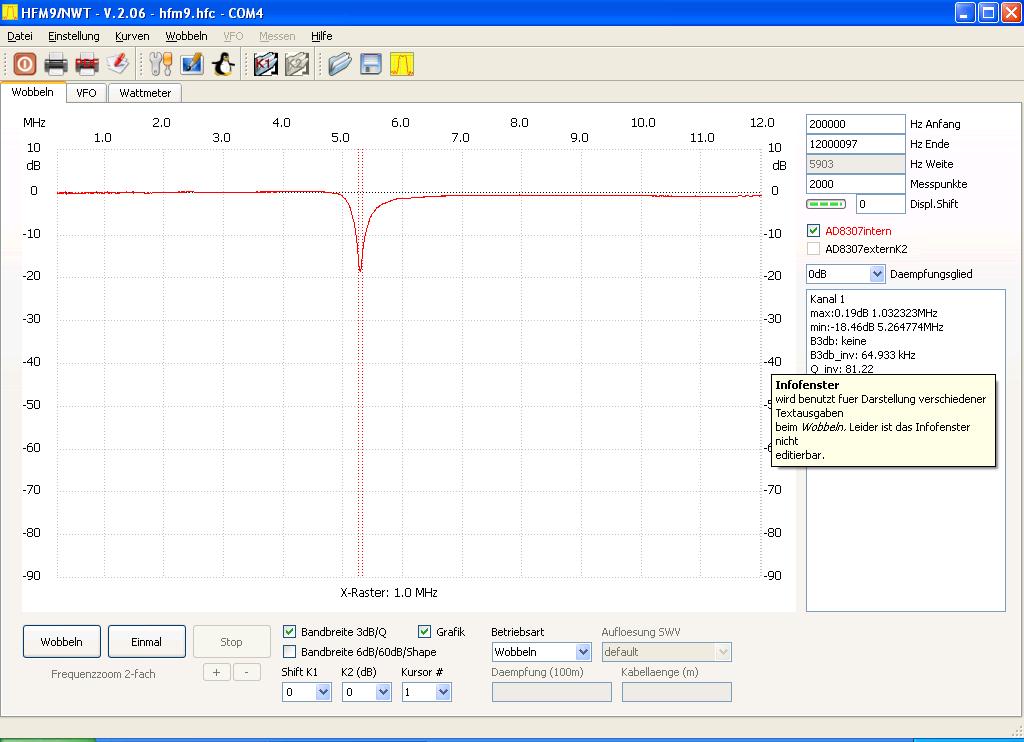The width and height of the screenshot is (1024, 742).
Task: Click the K1 channel icon
Action: (265, 64)
